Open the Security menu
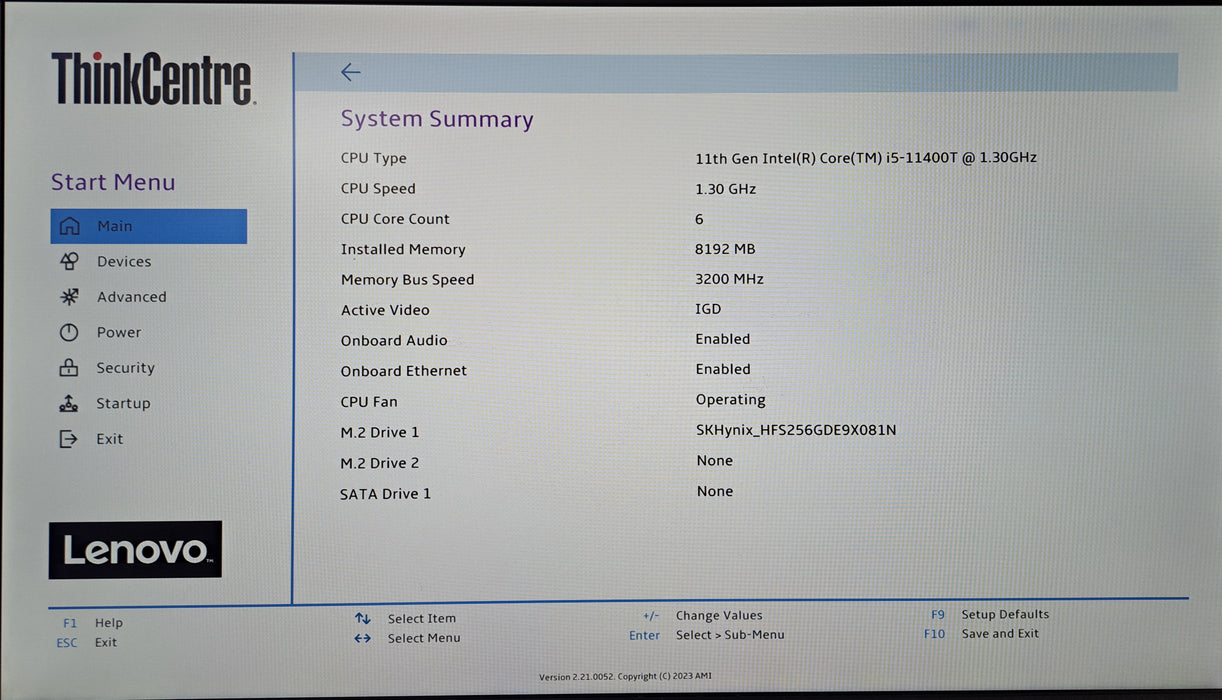Image resolution: width=1222 pixels, height=700 pixels. [125, 368]
